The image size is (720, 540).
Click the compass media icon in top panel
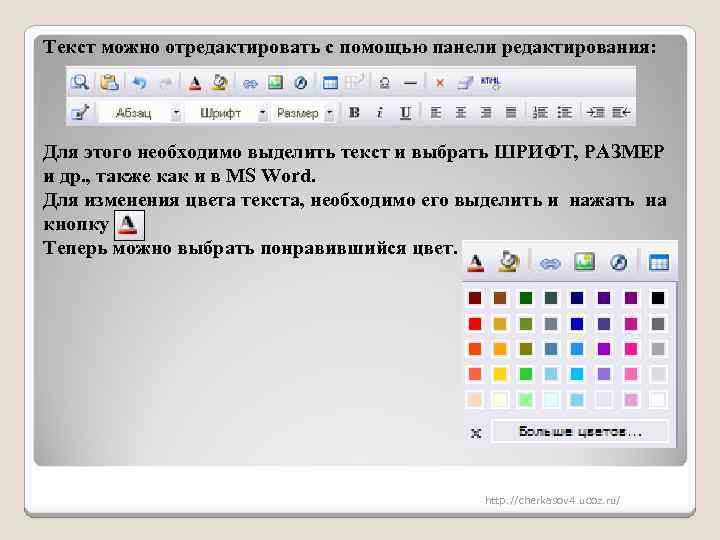tap(300, 83)
